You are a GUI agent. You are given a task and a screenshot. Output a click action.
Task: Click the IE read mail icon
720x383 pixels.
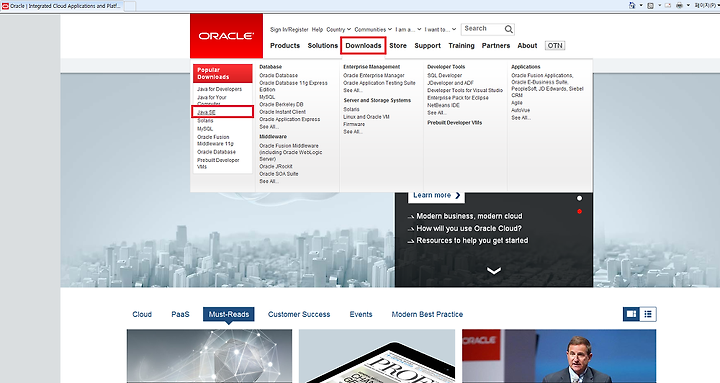[668, 6]
